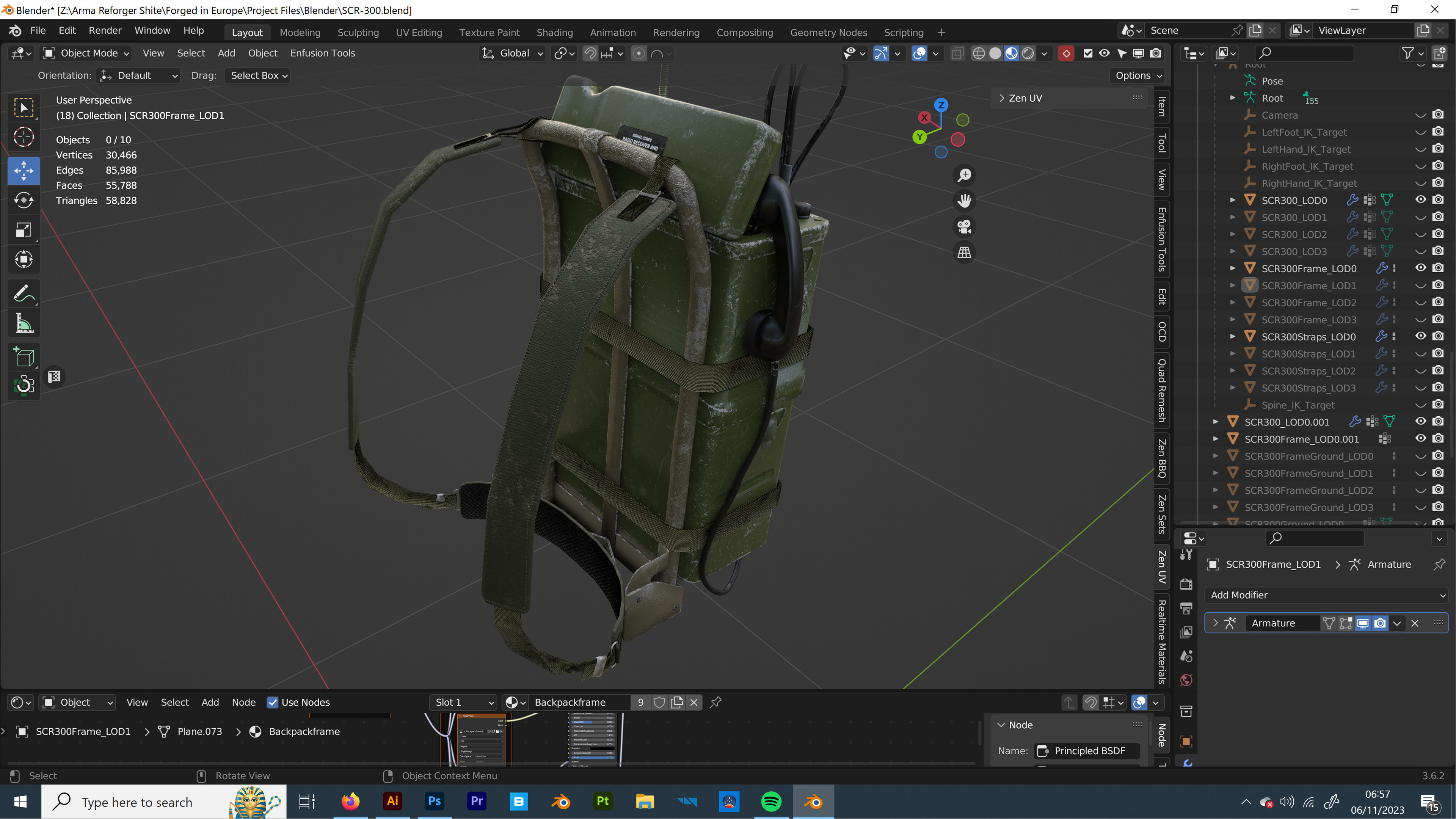The width and height of the screenshot is (1456, 819).
Task: Remove the Armature modifier with X
Action: (1415, 623)
